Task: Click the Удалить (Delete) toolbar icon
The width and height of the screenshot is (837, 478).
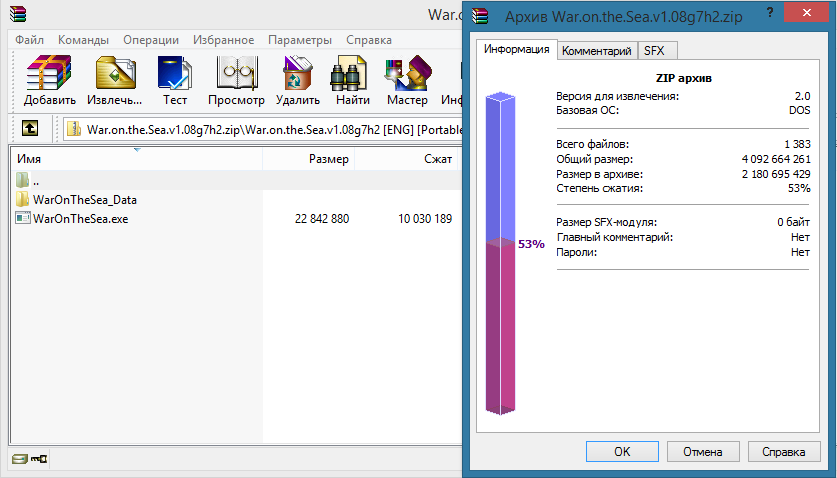Action: 297,73
